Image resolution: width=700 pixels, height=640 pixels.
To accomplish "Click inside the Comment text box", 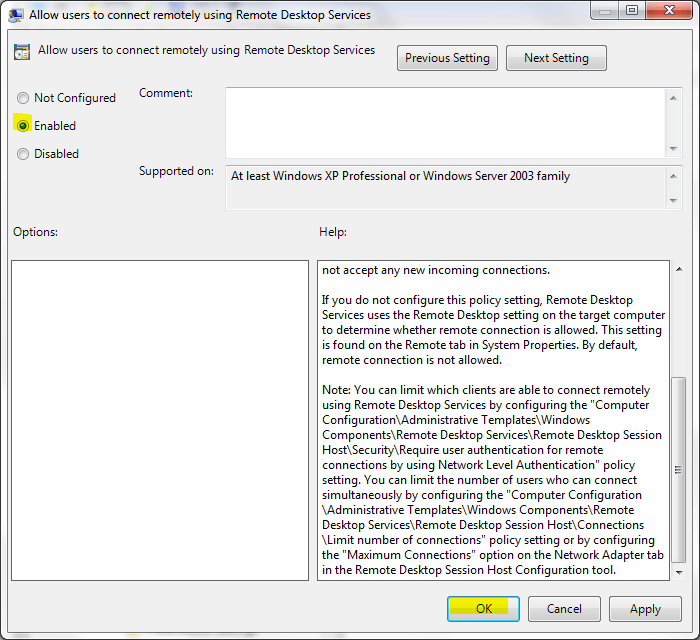I will [445, 123].
